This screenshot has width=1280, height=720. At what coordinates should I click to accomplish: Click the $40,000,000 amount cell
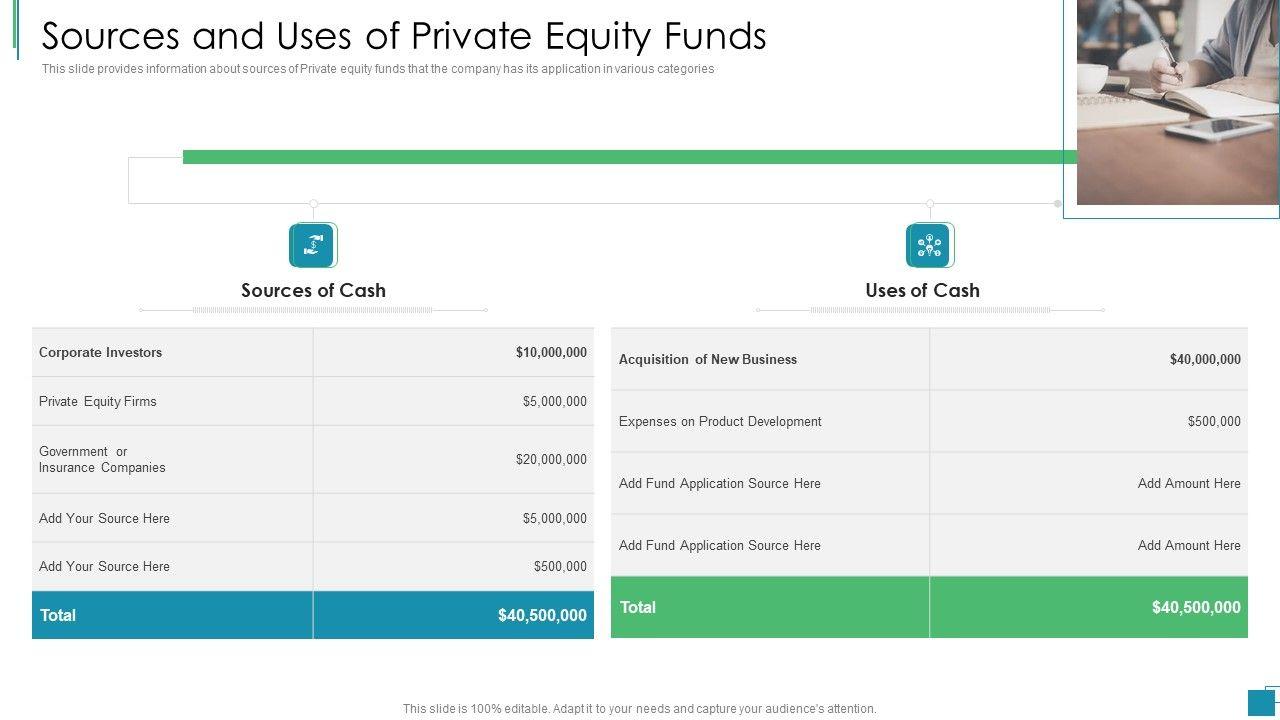pyautogui.click(x=1205, y=359)
